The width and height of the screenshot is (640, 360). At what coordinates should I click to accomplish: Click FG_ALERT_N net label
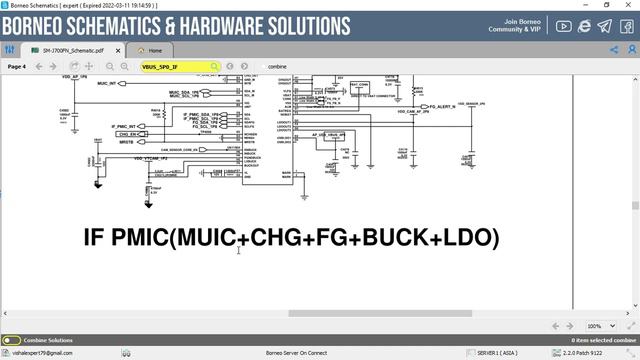pyautogui.click(x=442, y=107)
